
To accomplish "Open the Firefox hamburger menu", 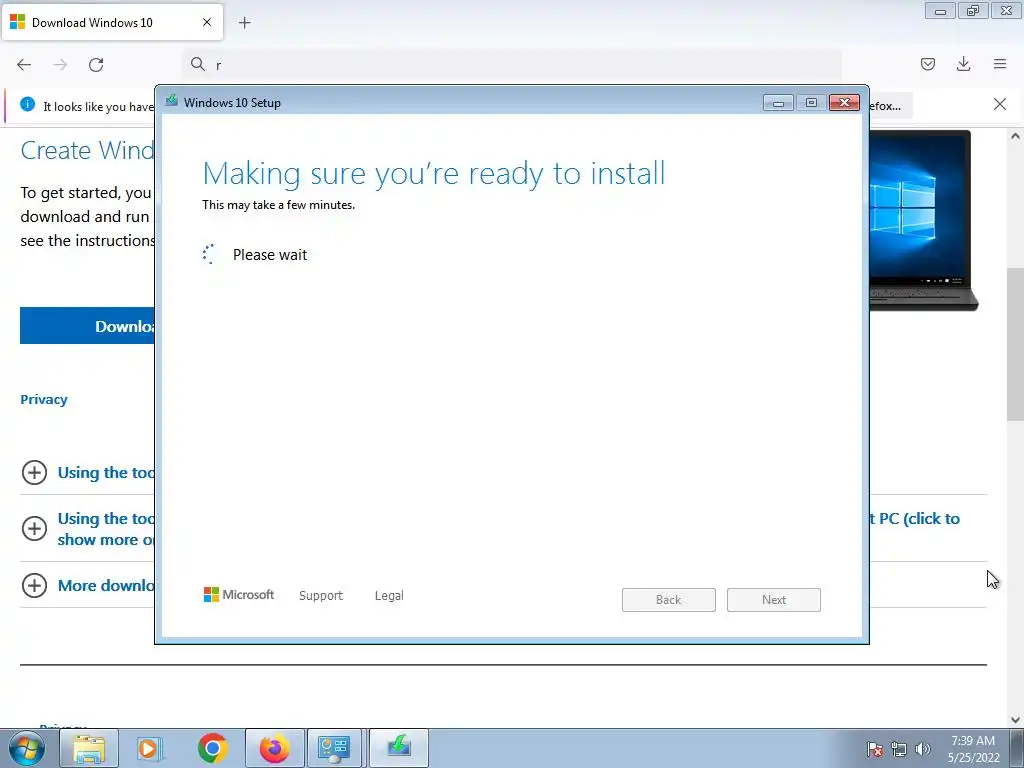I will (x=1000, y=64).
